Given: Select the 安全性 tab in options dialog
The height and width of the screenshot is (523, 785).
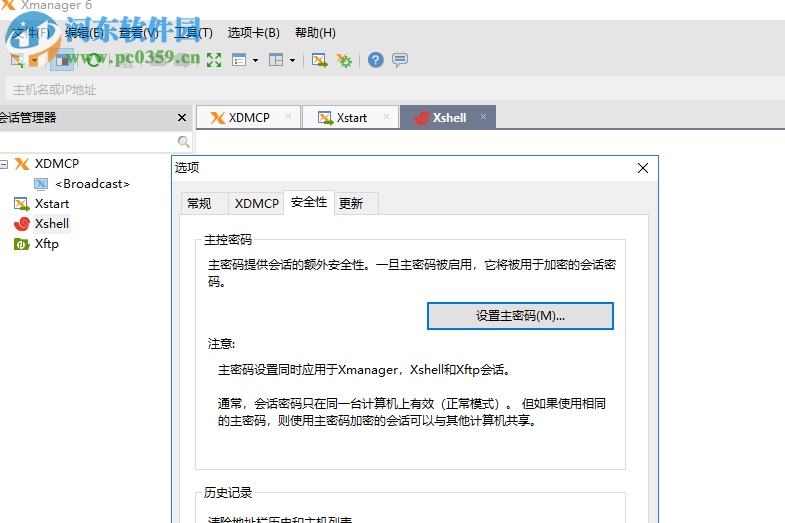Looking at the screenshot, I should click(309, 202).
